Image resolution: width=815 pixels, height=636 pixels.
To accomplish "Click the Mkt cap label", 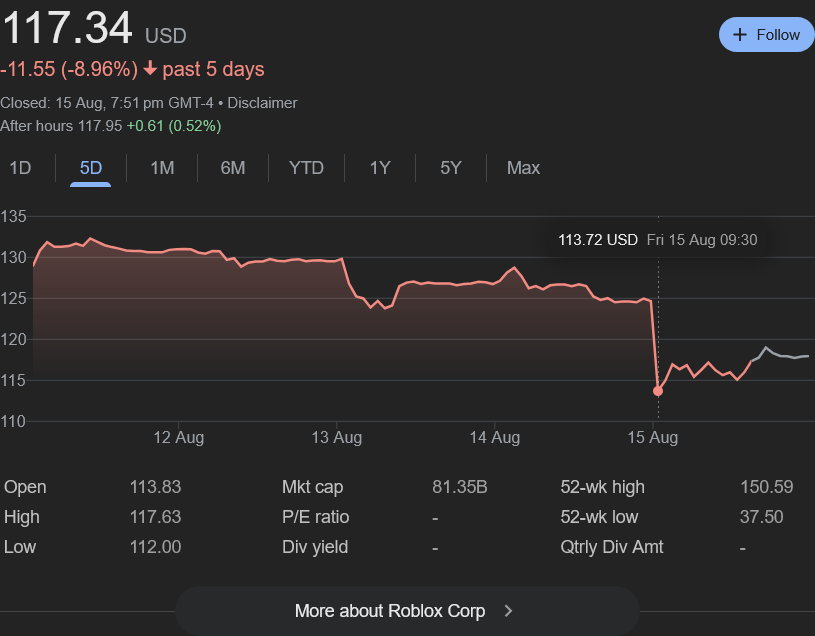I will [312, 487].
